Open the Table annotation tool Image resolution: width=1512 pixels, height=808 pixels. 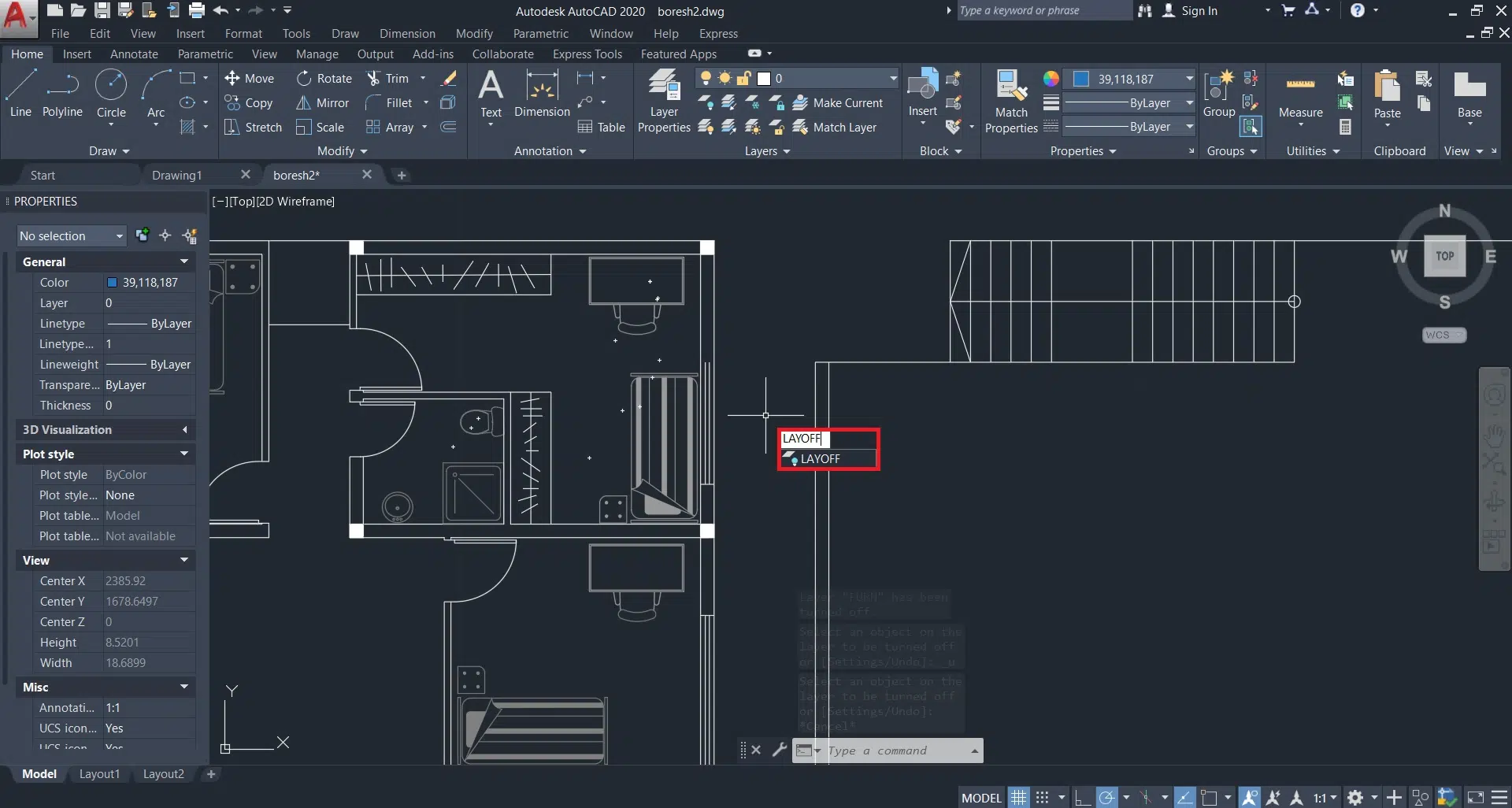[602, 128]
